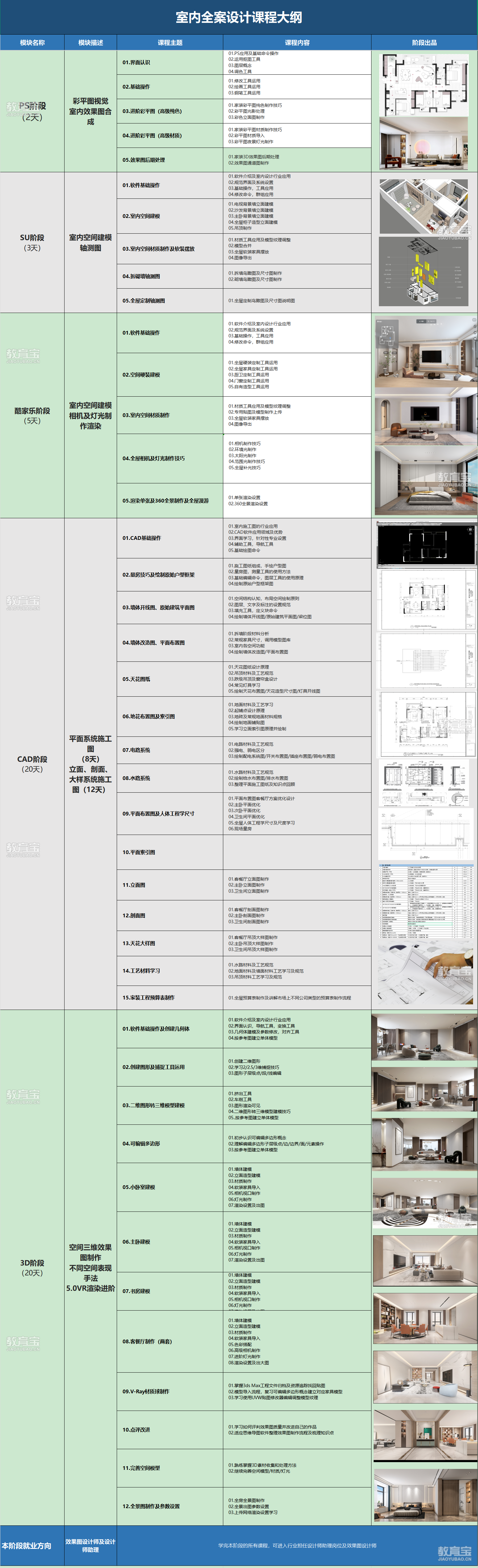Image resolution: width=478 pixels, height=1568 pixels.
Task: Open the SU exploded axonometric model image
Action: coord(424,272)
